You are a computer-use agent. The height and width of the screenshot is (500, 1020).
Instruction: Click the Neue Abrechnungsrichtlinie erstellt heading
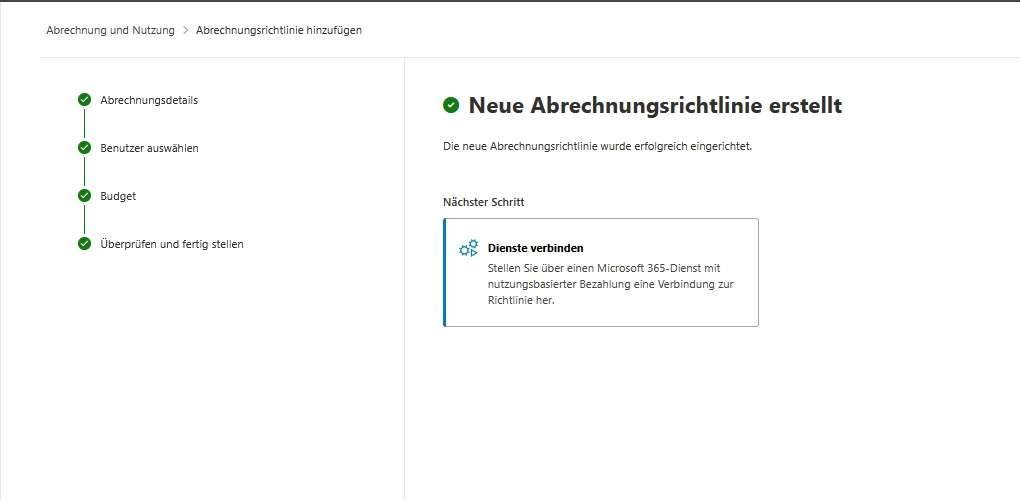pyautogui.click(x=655, y=105)
